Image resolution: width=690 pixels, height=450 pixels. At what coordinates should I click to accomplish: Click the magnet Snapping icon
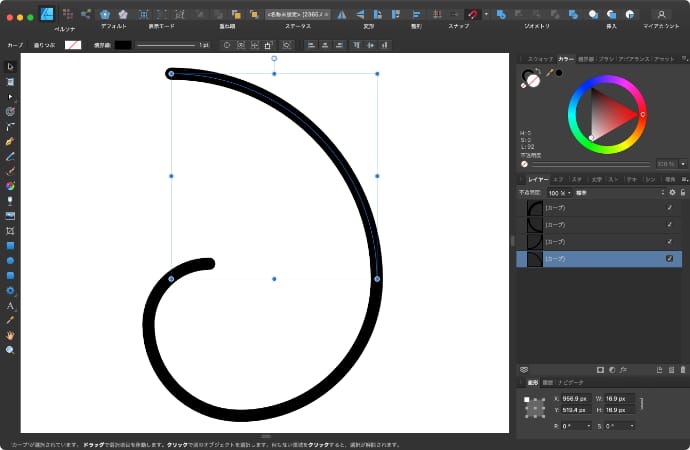(x=473, y=14)
